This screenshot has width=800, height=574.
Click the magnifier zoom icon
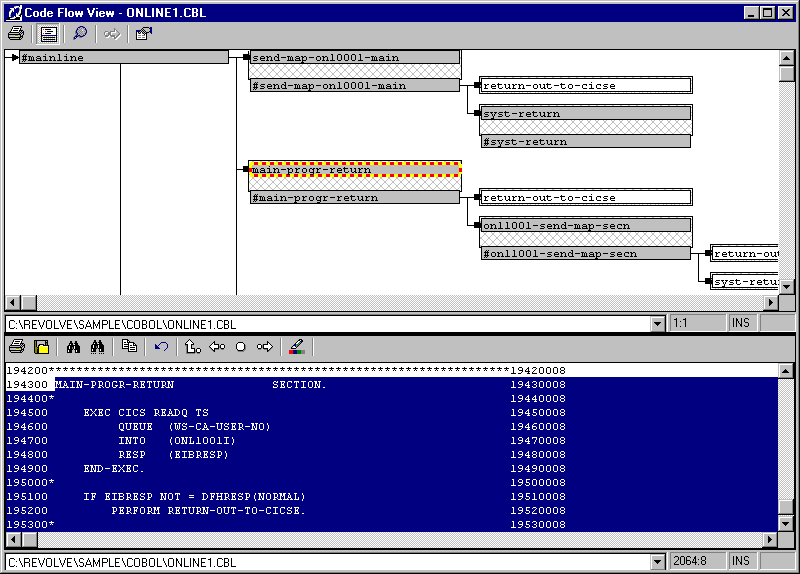tap(80, 34)
